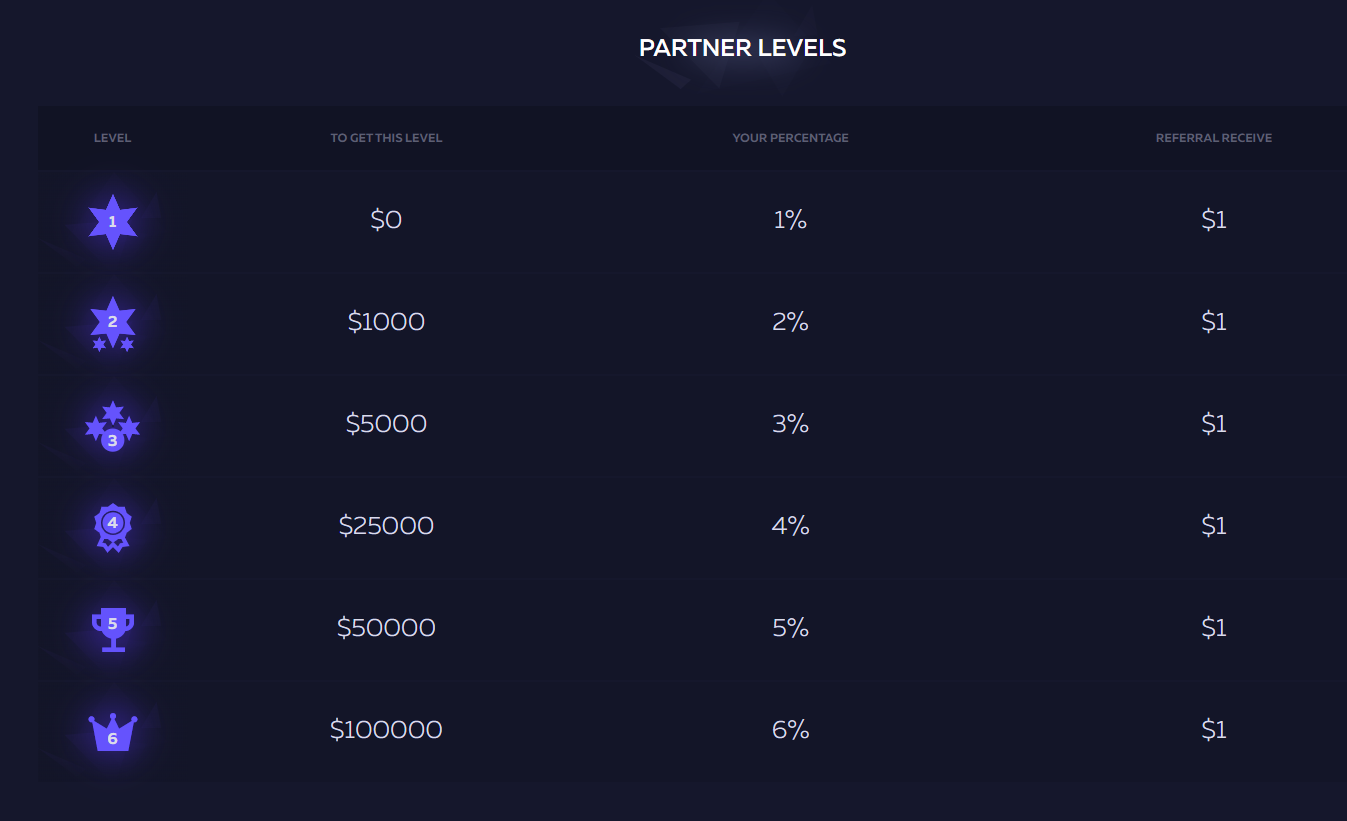Click the level 6 crown icon
Screen dimensions: 1347x821
click(113, 733)
